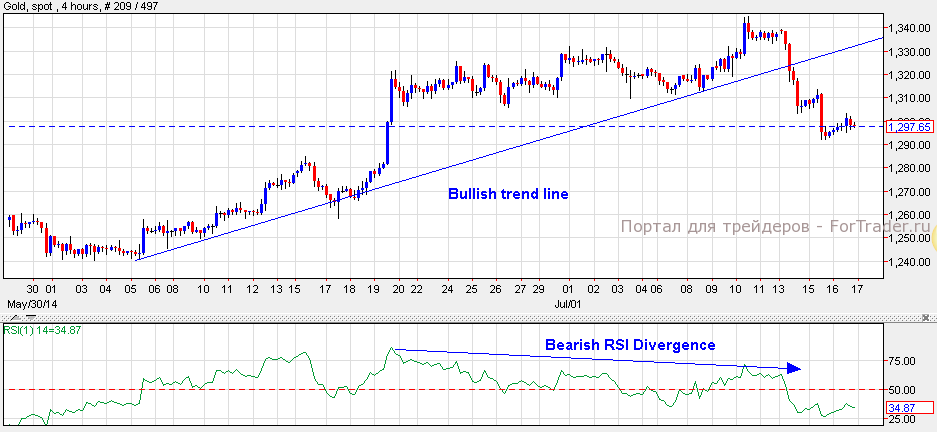Select the 'Bullish trend line' text annotation
Image resolution: width=937 pixels, height=432 pixels.
click(508, 194)
